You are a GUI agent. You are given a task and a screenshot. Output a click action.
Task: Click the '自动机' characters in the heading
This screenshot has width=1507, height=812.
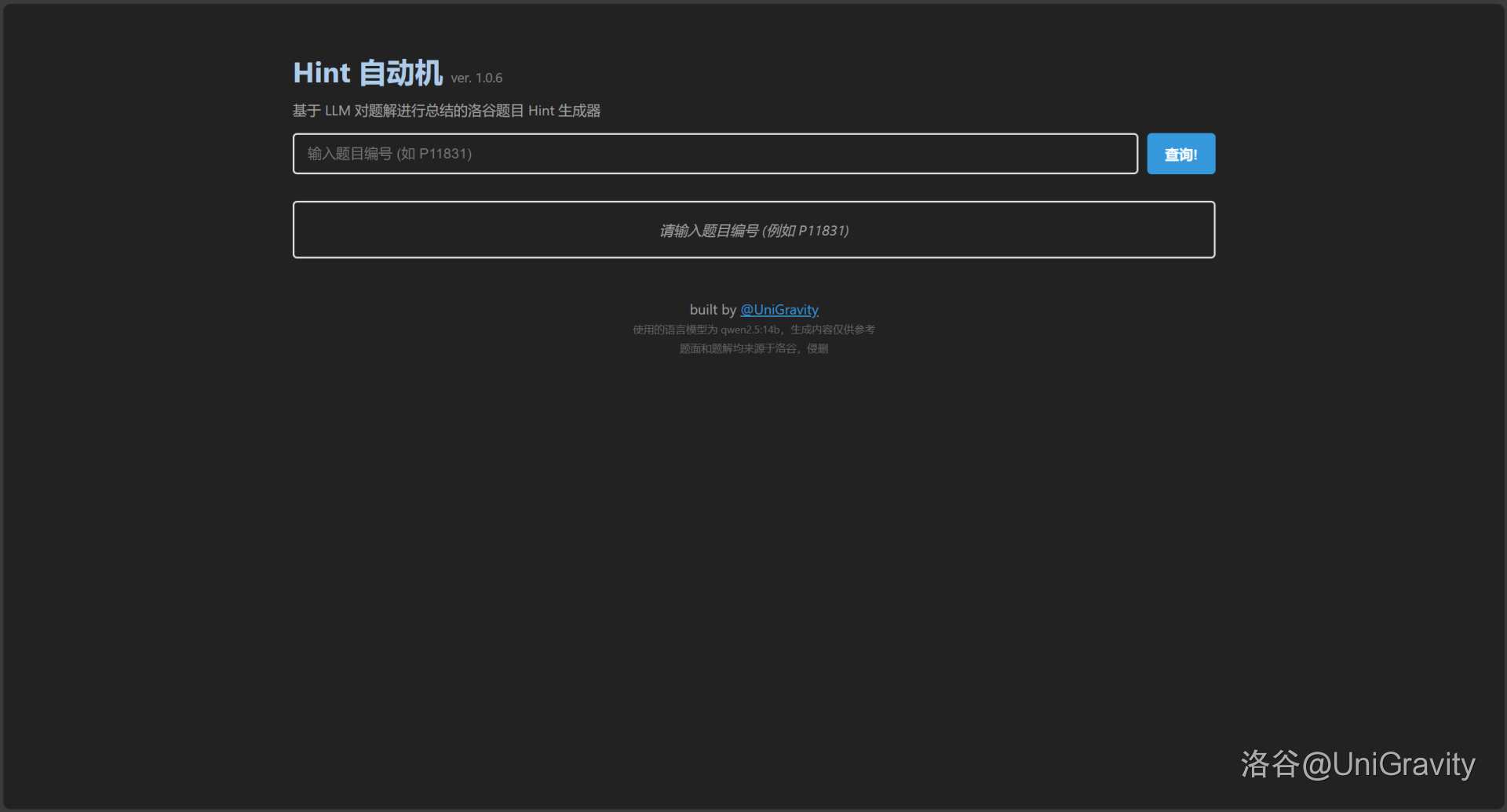click(x=401, y=73)
